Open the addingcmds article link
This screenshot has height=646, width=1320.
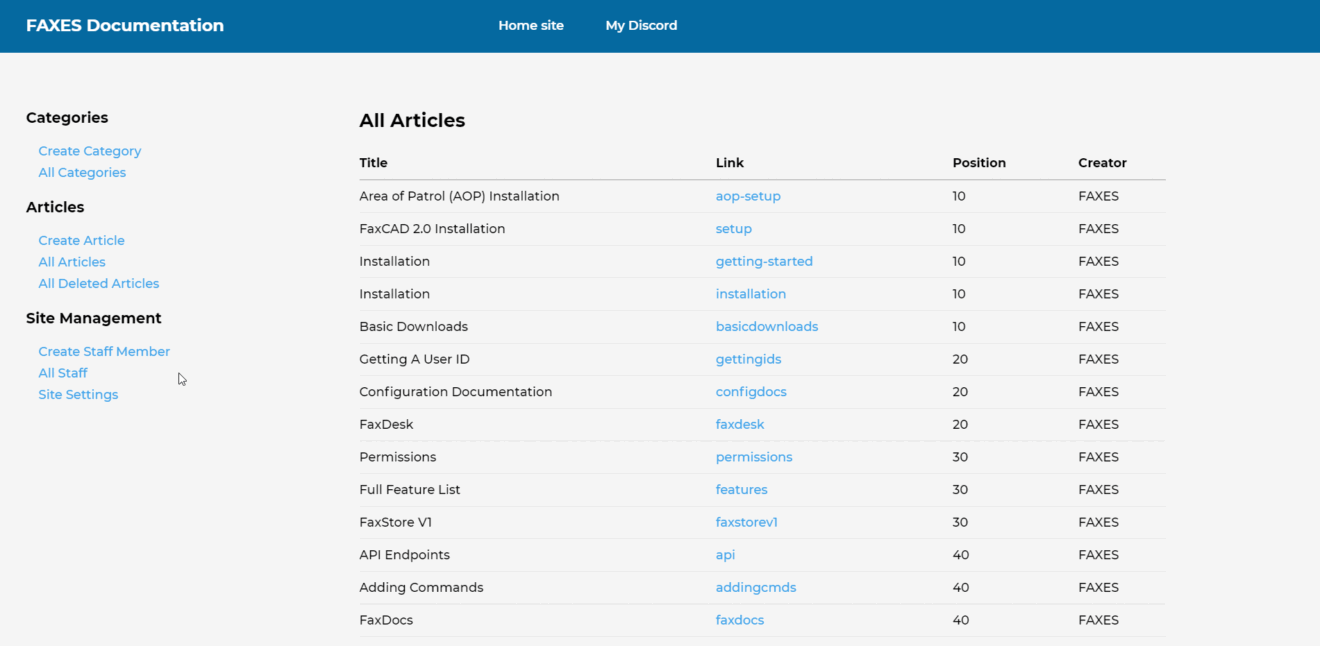pos(756,588)
